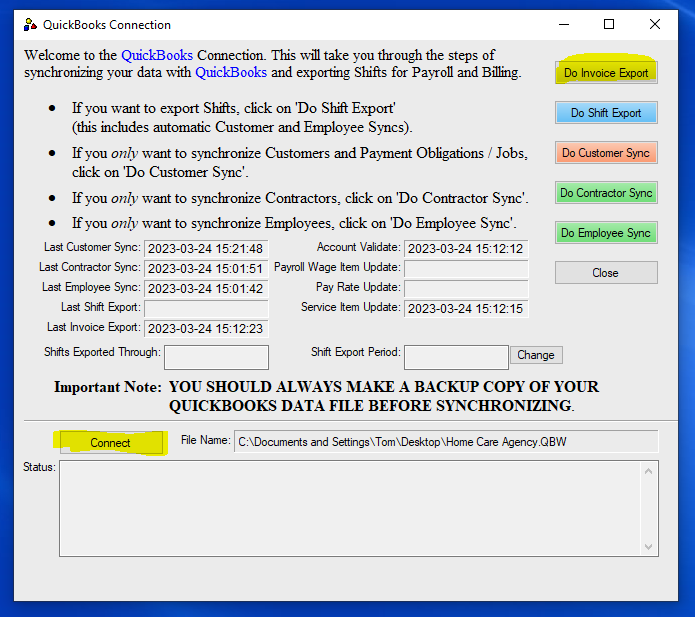Click the first blue QuickBooks word in welcome text
Image resolution: width=695 pixels, height=617 pixels.
[x=157, y=55]
